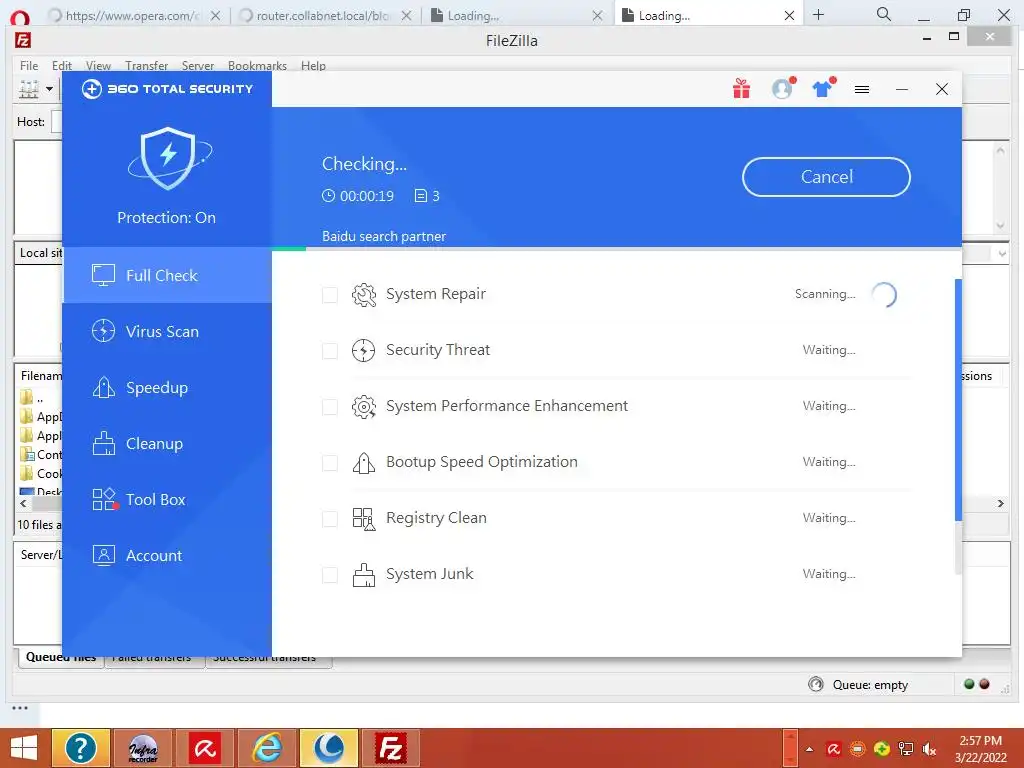
Task: Open FileZilla File menu
Action: point(29,65)
